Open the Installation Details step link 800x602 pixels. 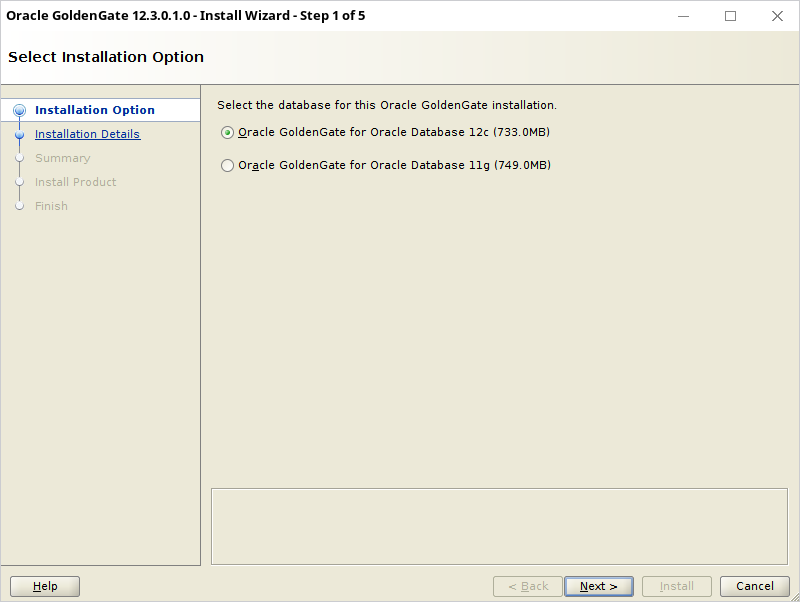(87, 134)
